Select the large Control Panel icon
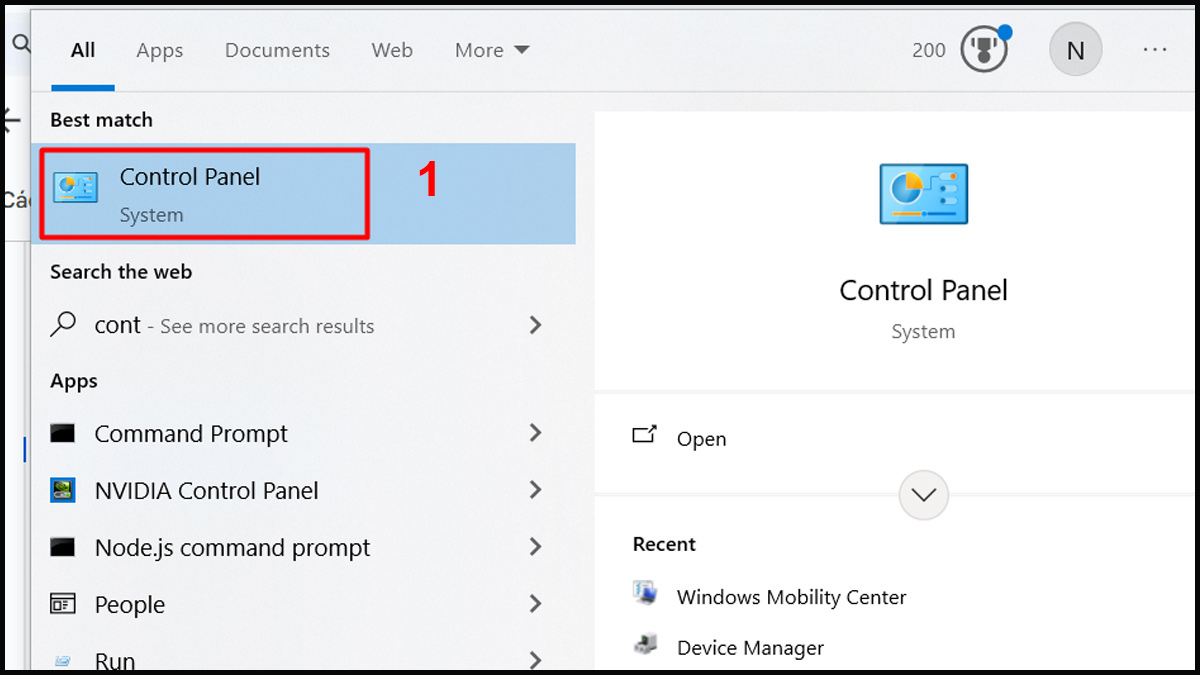The image size is (1200, 675). [x=923, y=193]
